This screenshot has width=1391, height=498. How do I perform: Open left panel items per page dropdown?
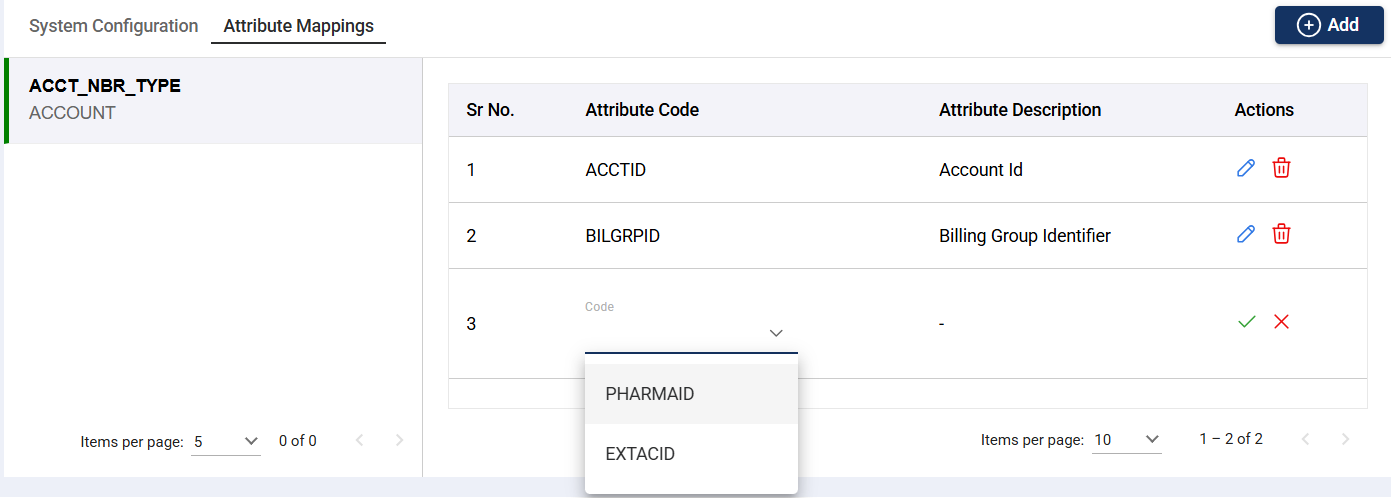pos(226,441)
